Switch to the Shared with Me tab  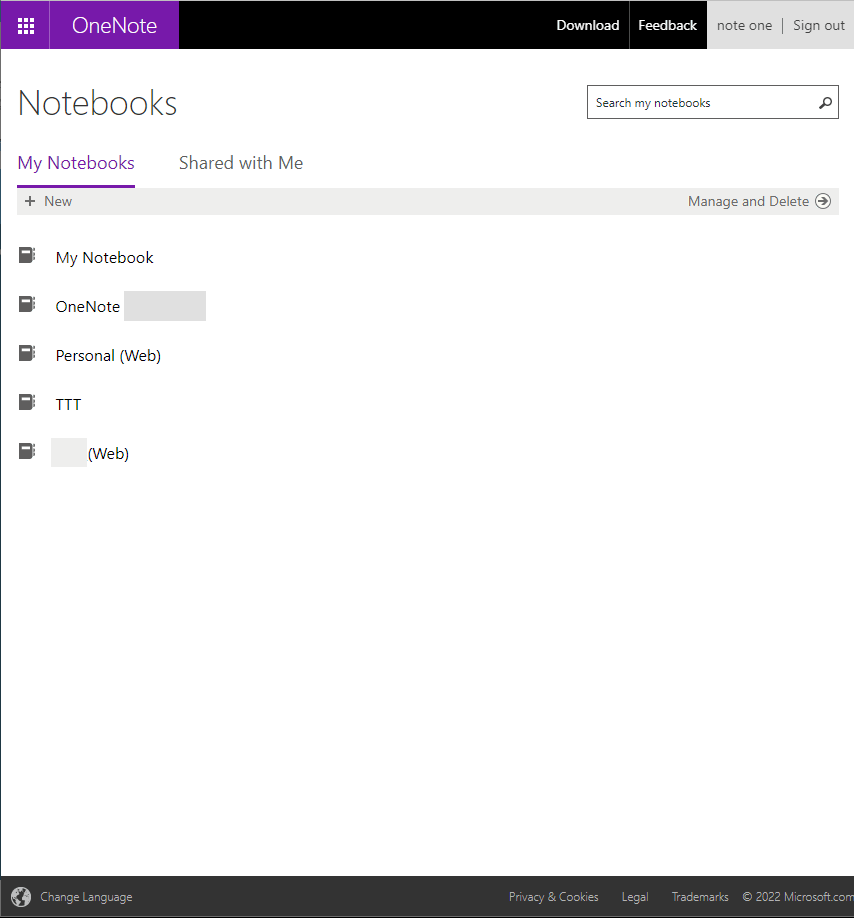[x=240, y=163]
